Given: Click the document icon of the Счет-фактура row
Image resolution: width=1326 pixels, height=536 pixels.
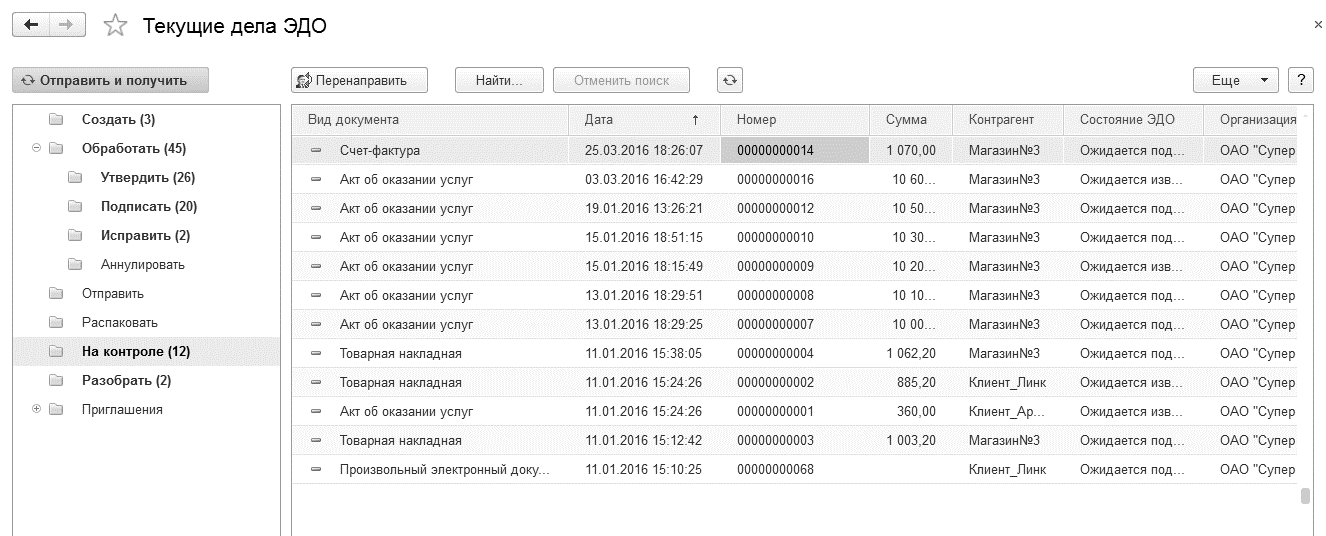Looking at the screenshot, I should 317,151.
